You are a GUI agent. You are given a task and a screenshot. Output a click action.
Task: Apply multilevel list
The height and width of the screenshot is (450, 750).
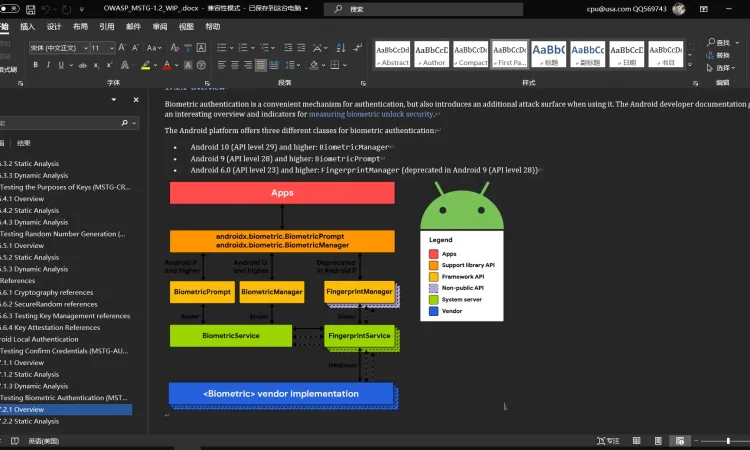click(264, 47)
